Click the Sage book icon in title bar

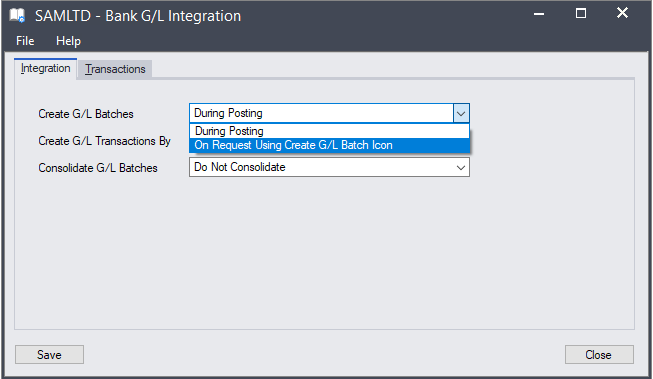point(17,15)
